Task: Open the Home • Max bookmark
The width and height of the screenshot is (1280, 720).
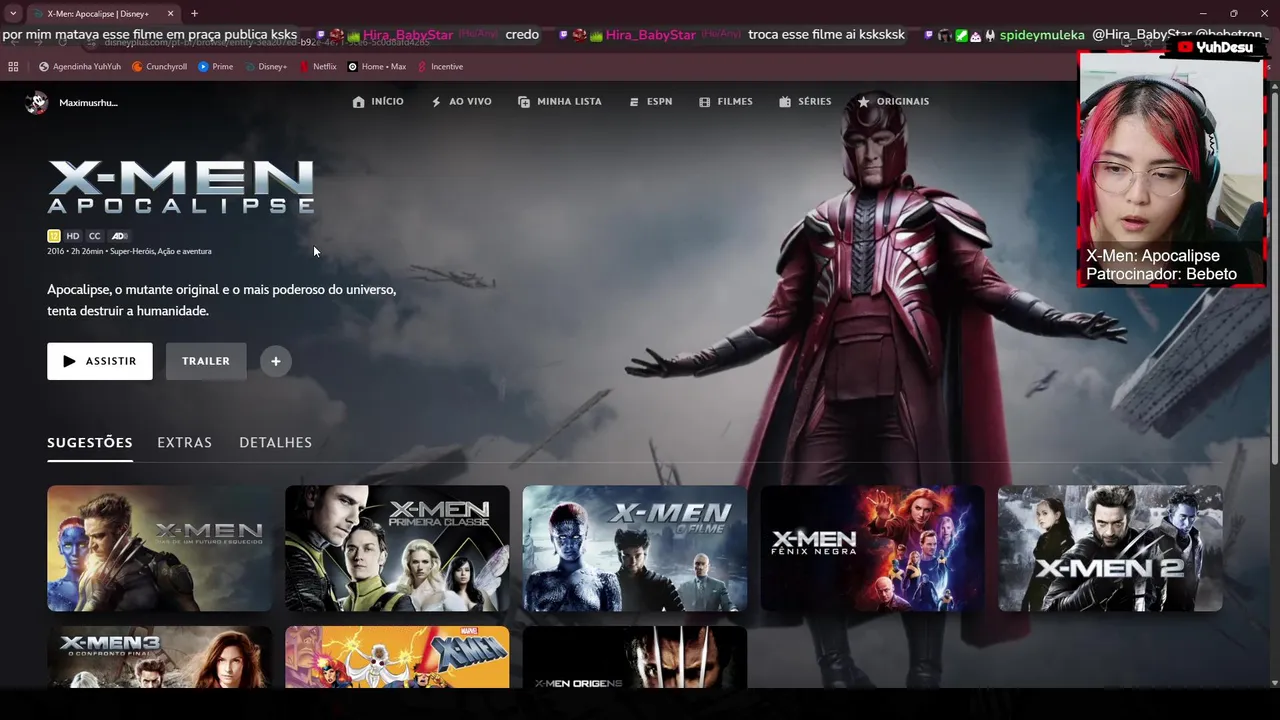Action: pos(376,67)
